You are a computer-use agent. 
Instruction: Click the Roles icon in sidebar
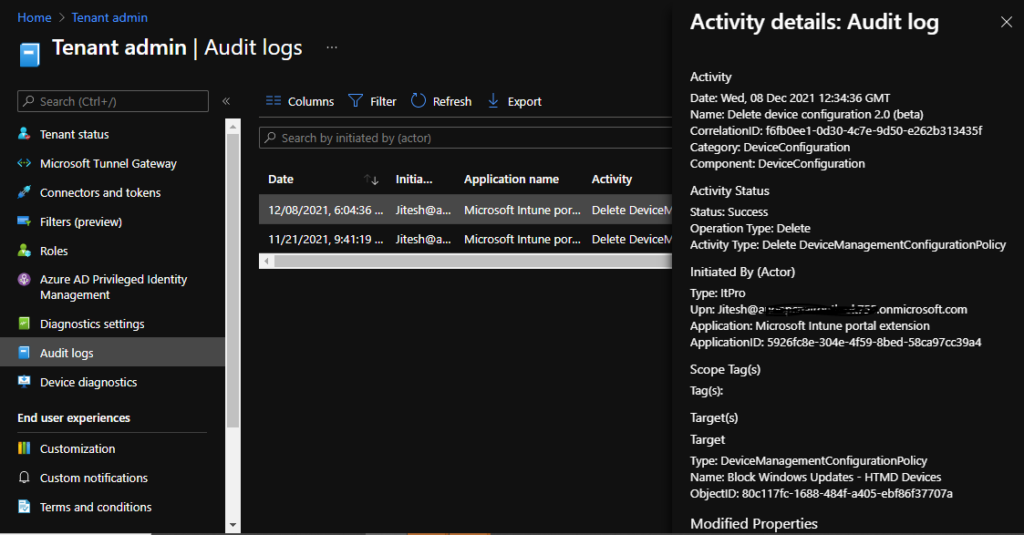click(x=24, y=250)
